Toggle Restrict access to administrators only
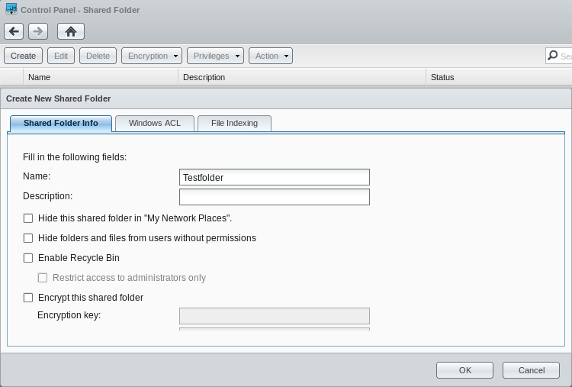The image size is (572, 387). 43,278
